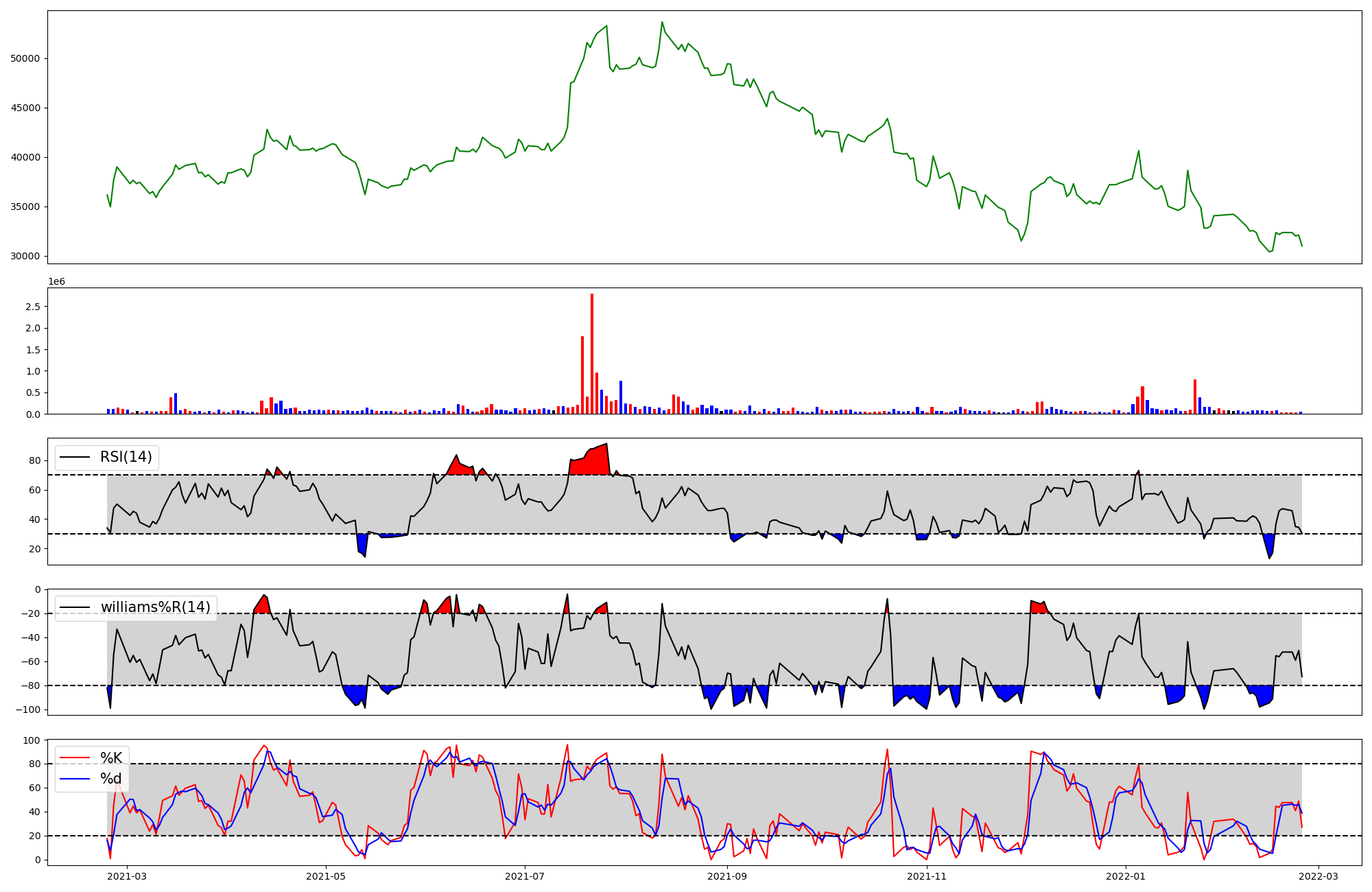Click the 2.5 volume axis tick label
1372x892 pixels.
pyautogui.click(x=32, y=306)
